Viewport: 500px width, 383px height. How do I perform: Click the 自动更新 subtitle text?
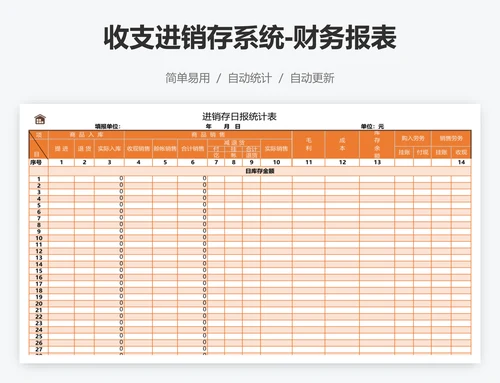(312, 78)
